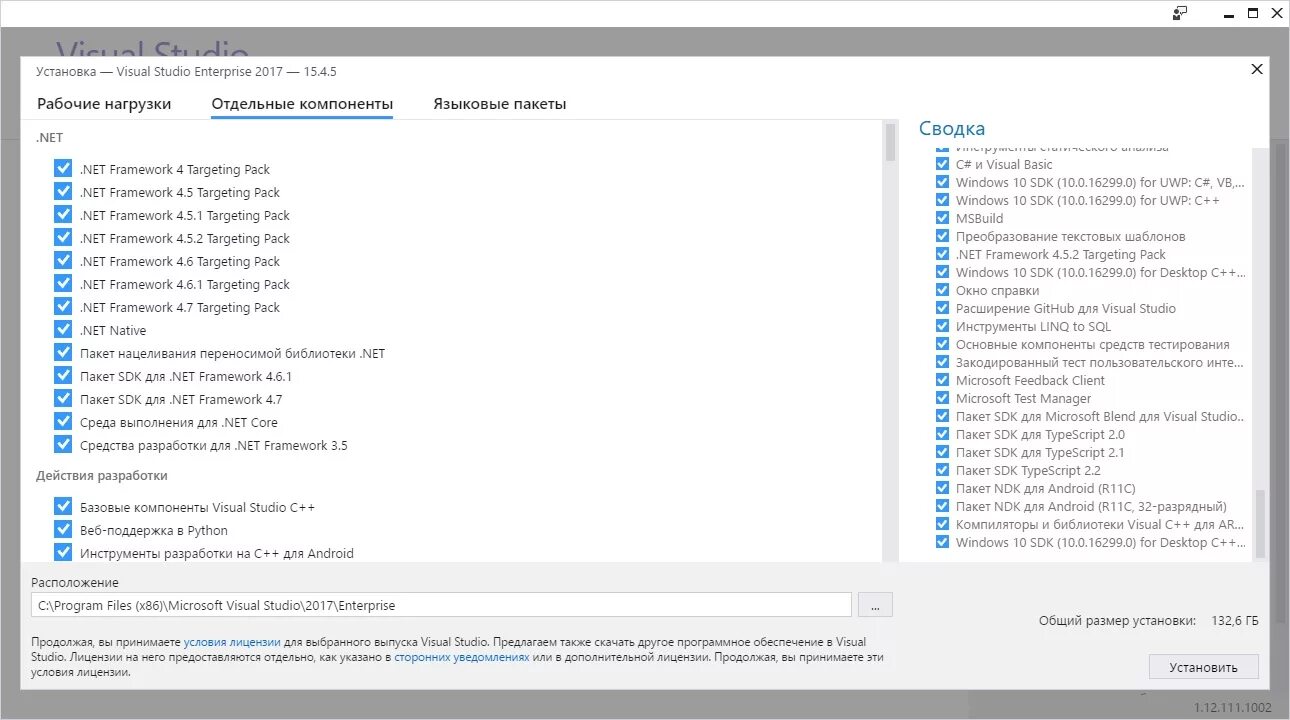Uncheck Среда выполнения для .NET Core
This screenshot has height=720, width=1290.
tap(64, 422)
